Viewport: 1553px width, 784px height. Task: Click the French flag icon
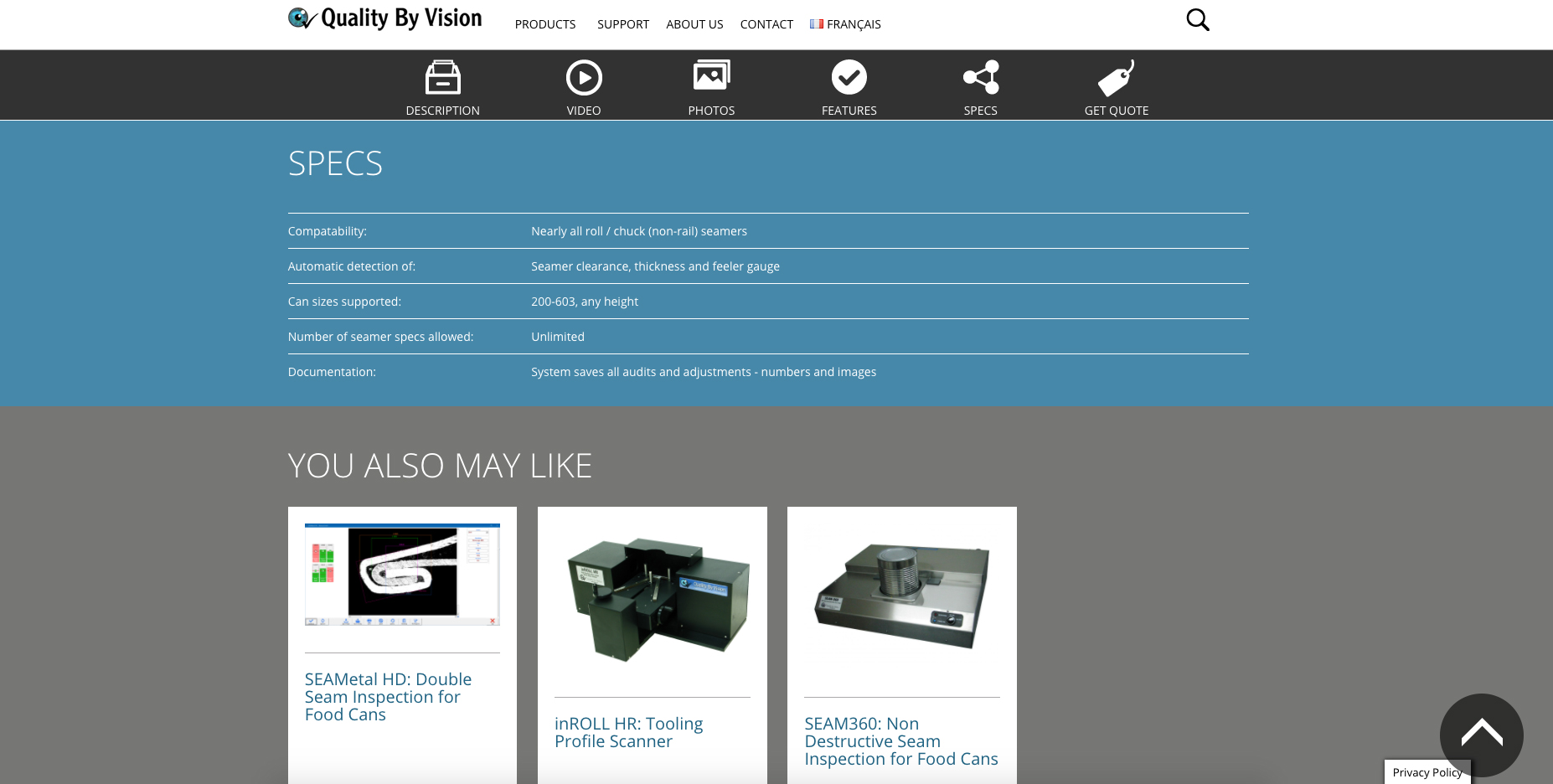click(x=817, y=24)
